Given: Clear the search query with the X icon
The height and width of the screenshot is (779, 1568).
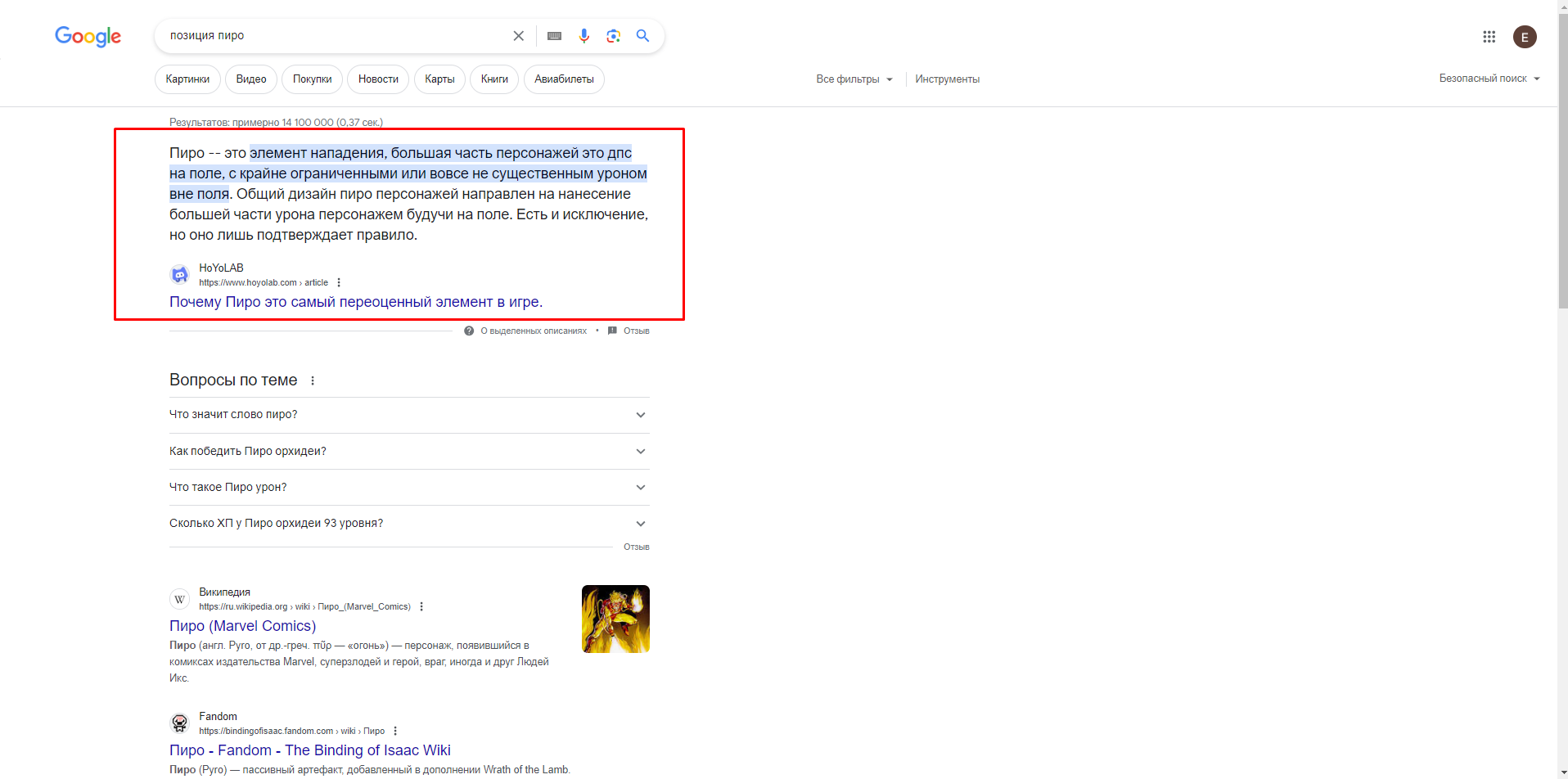Looking at the screenshot, I should 518,35.
